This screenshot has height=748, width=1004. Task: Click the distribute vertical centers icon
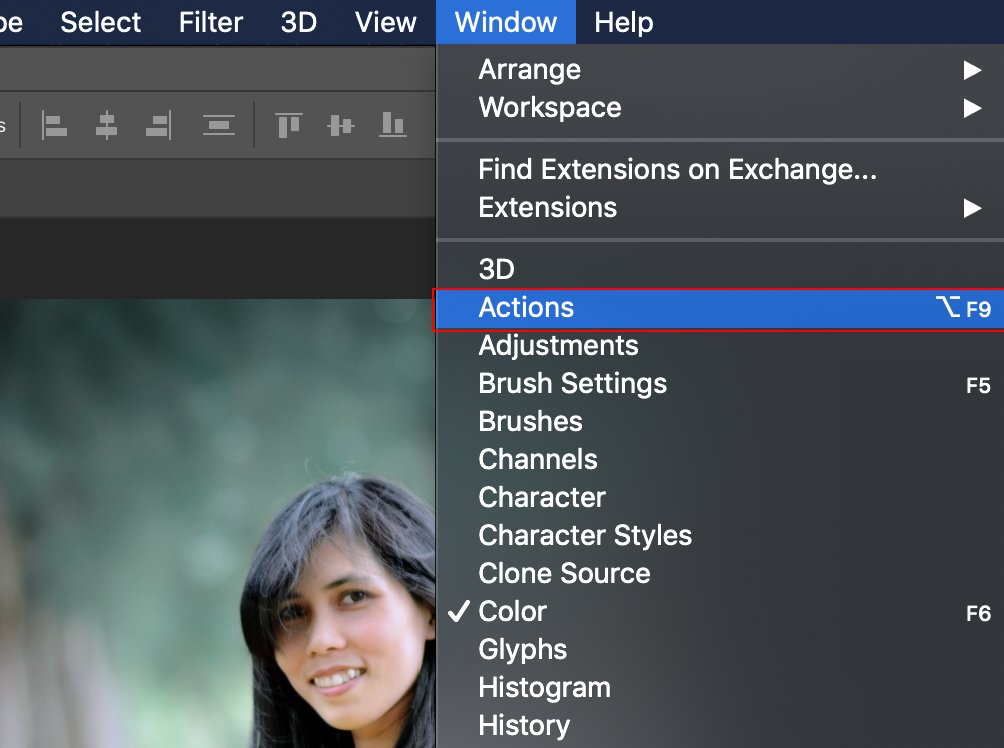(219, 125)
